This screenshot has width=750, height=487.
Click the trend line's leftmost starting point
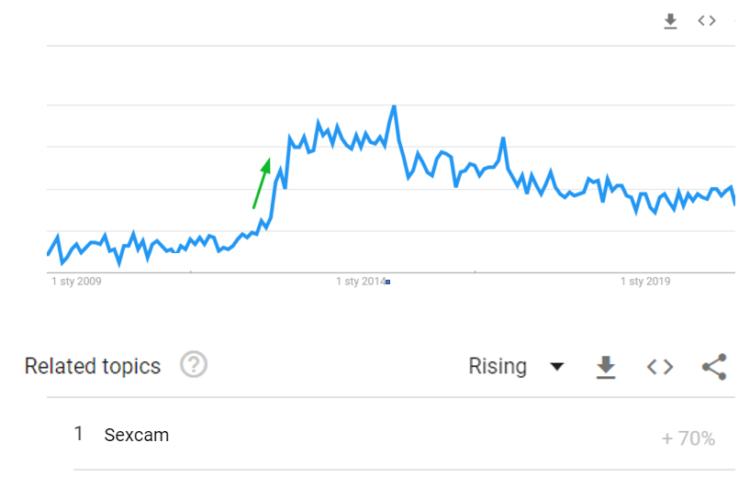coord(48,254)
